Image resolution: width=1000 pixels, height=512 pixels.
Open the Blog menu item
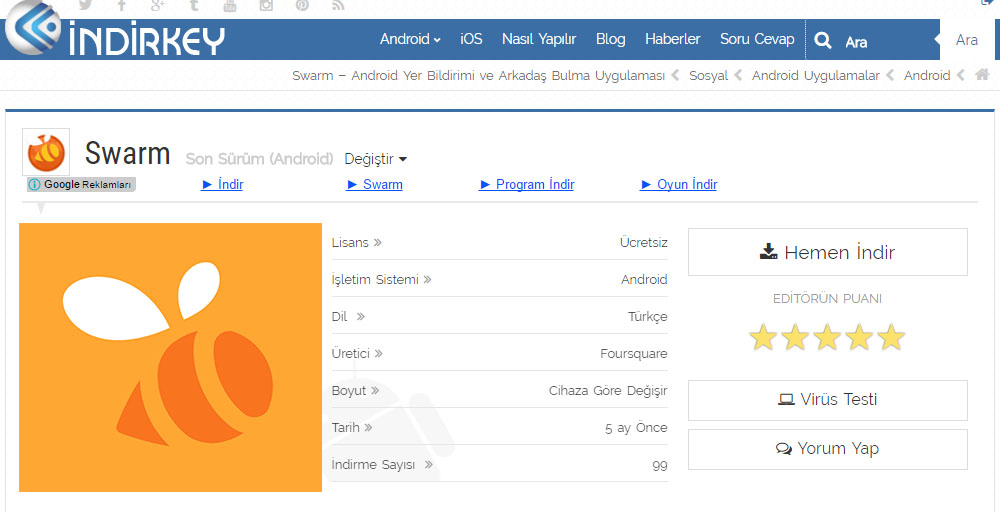pyautogui.click(x=610, y=40)
